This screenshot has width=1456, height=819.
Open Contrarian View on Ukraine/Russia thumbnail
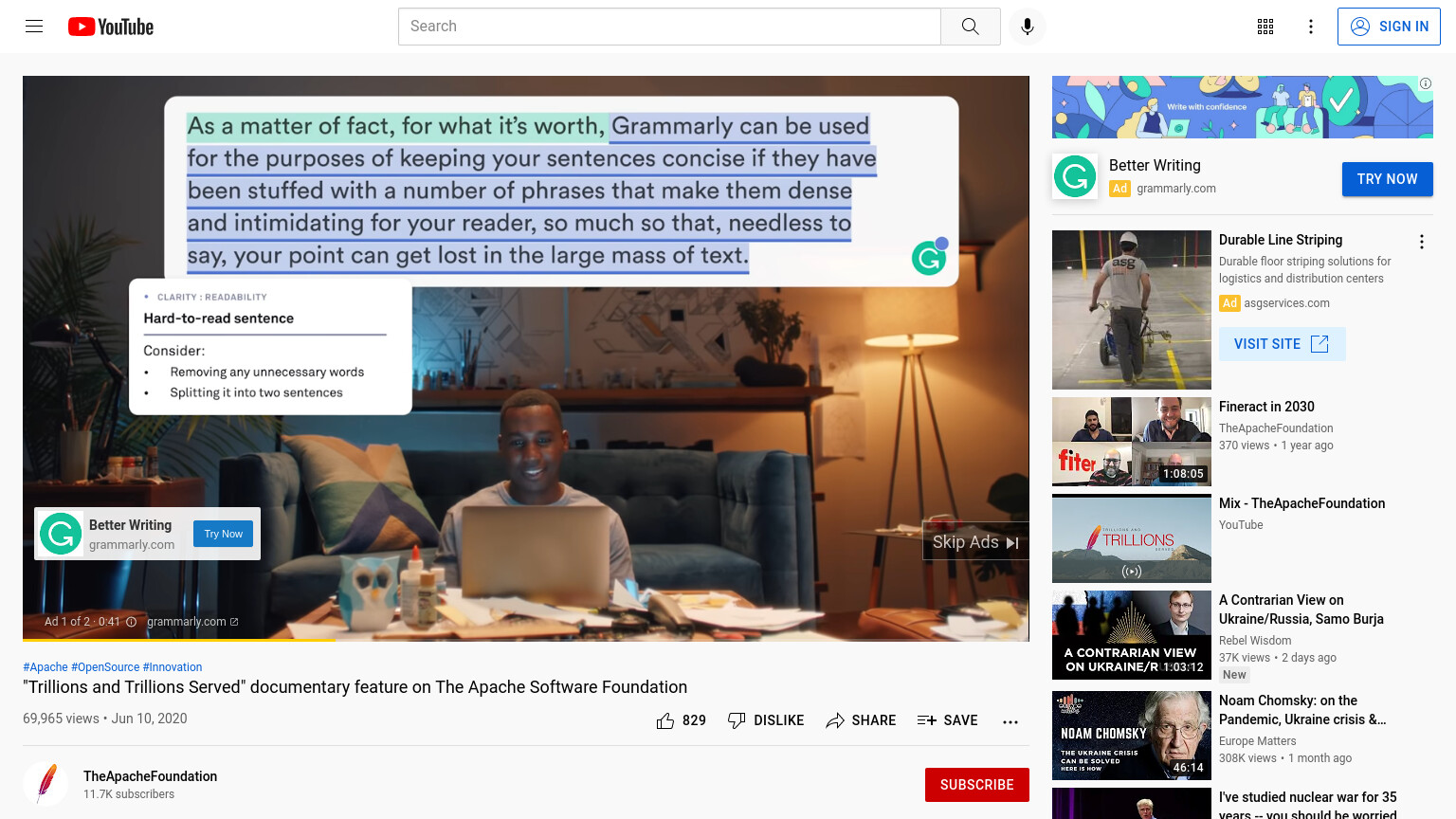pos(1132,635)
